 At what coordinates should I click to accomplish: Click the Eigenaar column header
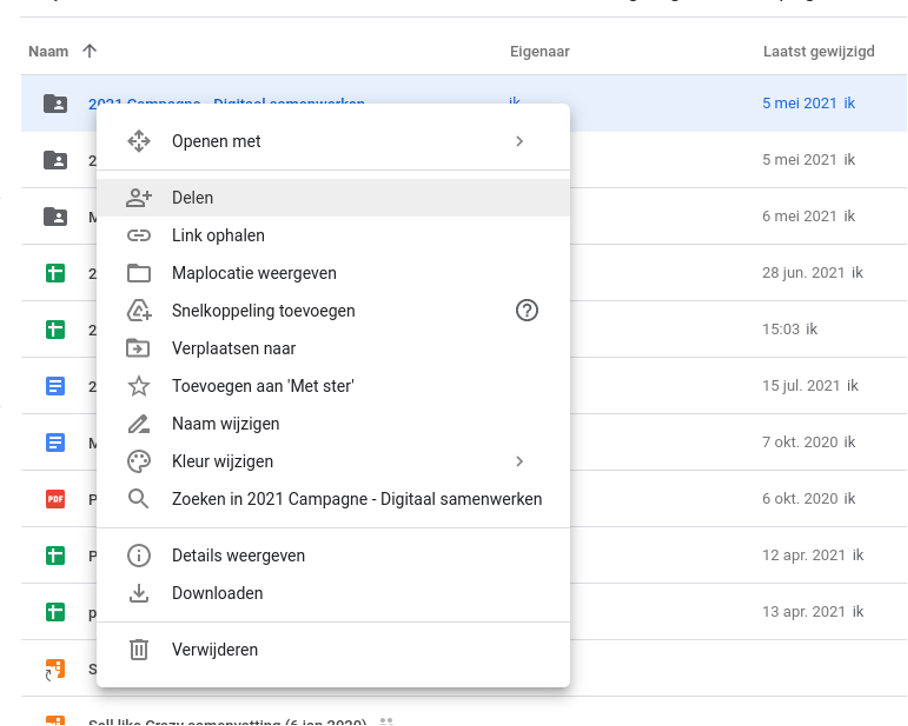pyautogui.click(x=539, y=51)
